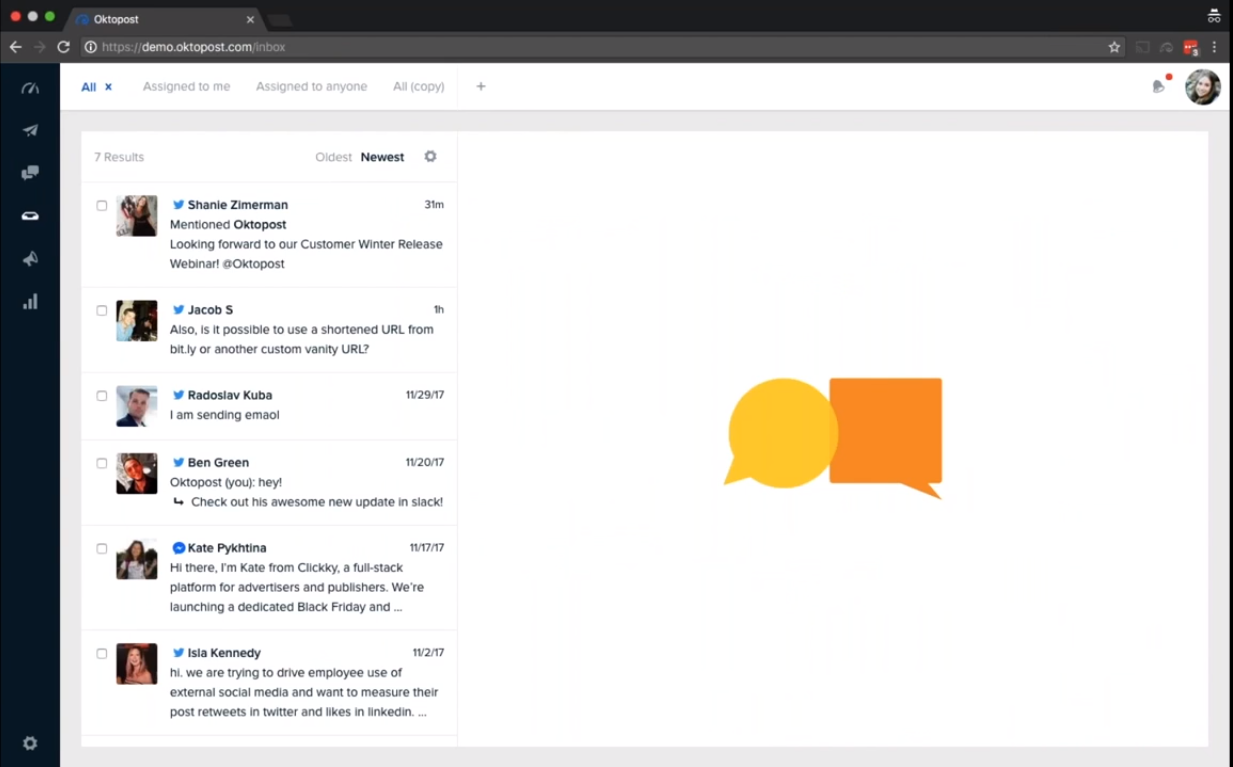Open the megaphone advocacy icon
Image resolution: width=1233 pixels, height=767 pixels.
(x=30, y=259)
